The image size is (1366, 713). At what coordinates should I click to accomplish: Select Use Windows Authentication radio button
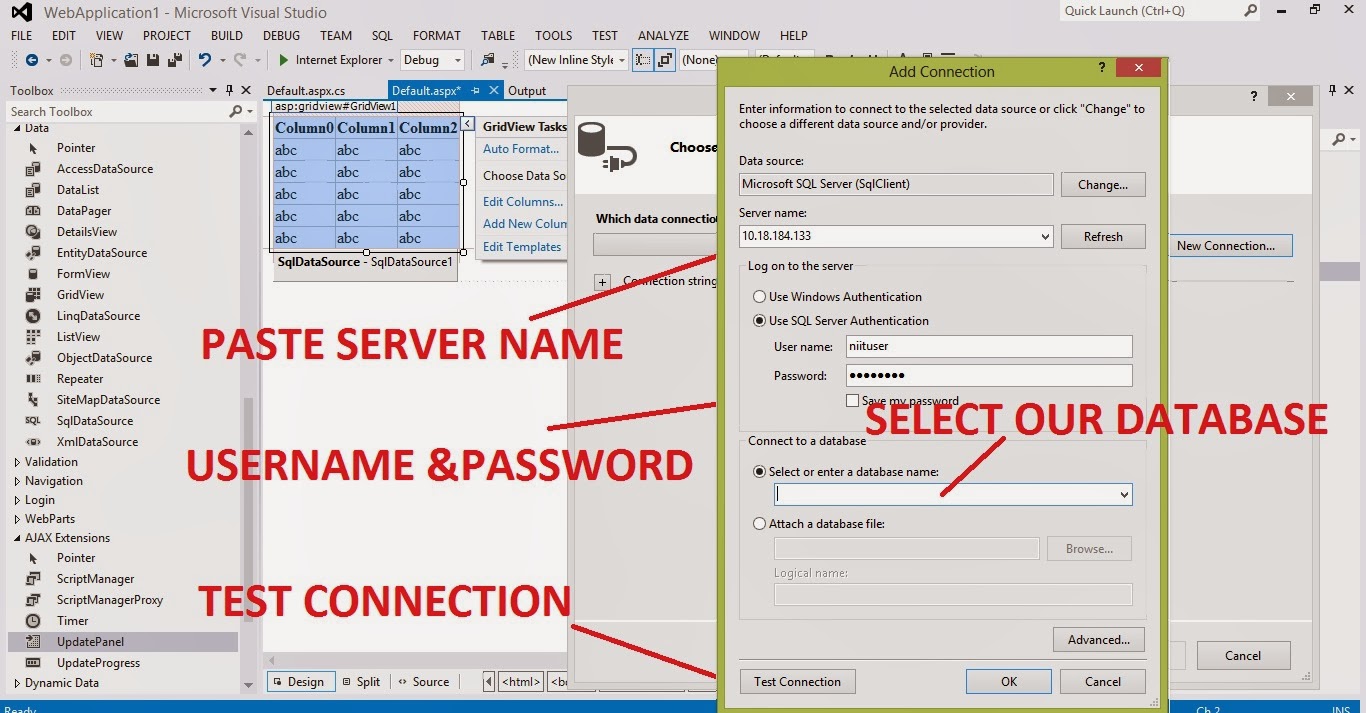tap(760, 297)
